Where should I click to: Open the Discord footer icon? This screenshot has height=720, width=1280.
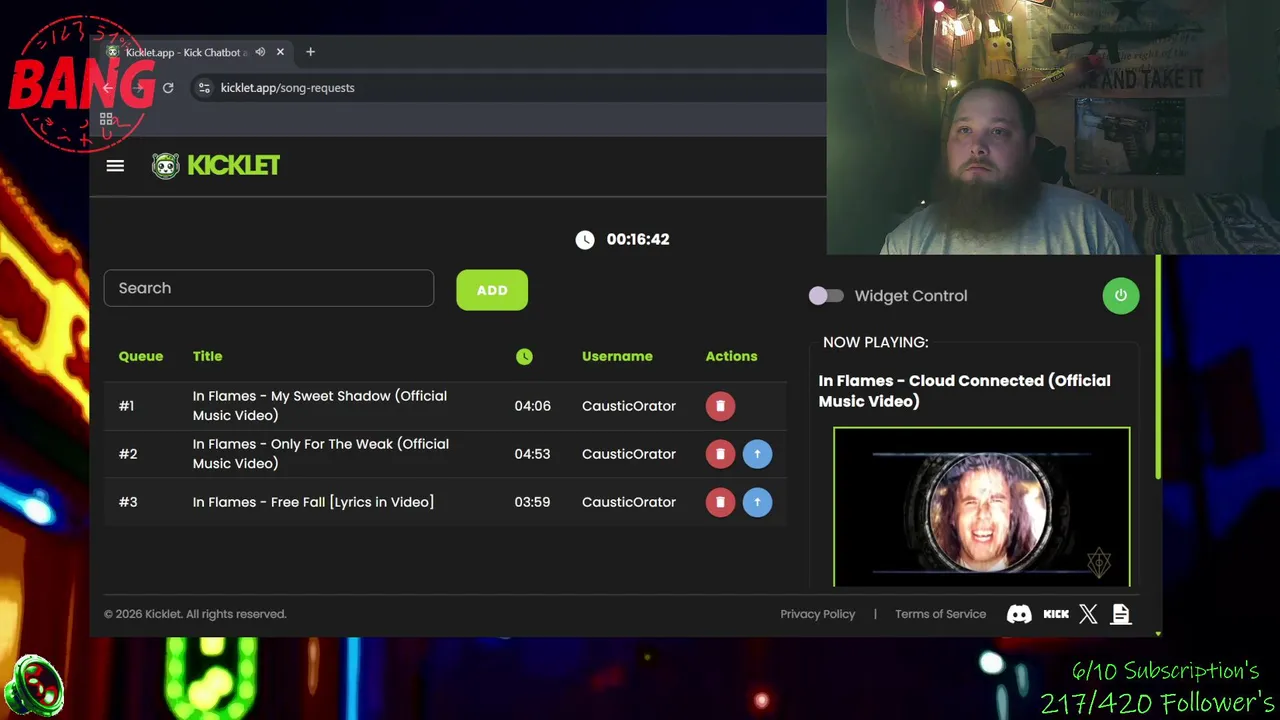(1019, 614)
